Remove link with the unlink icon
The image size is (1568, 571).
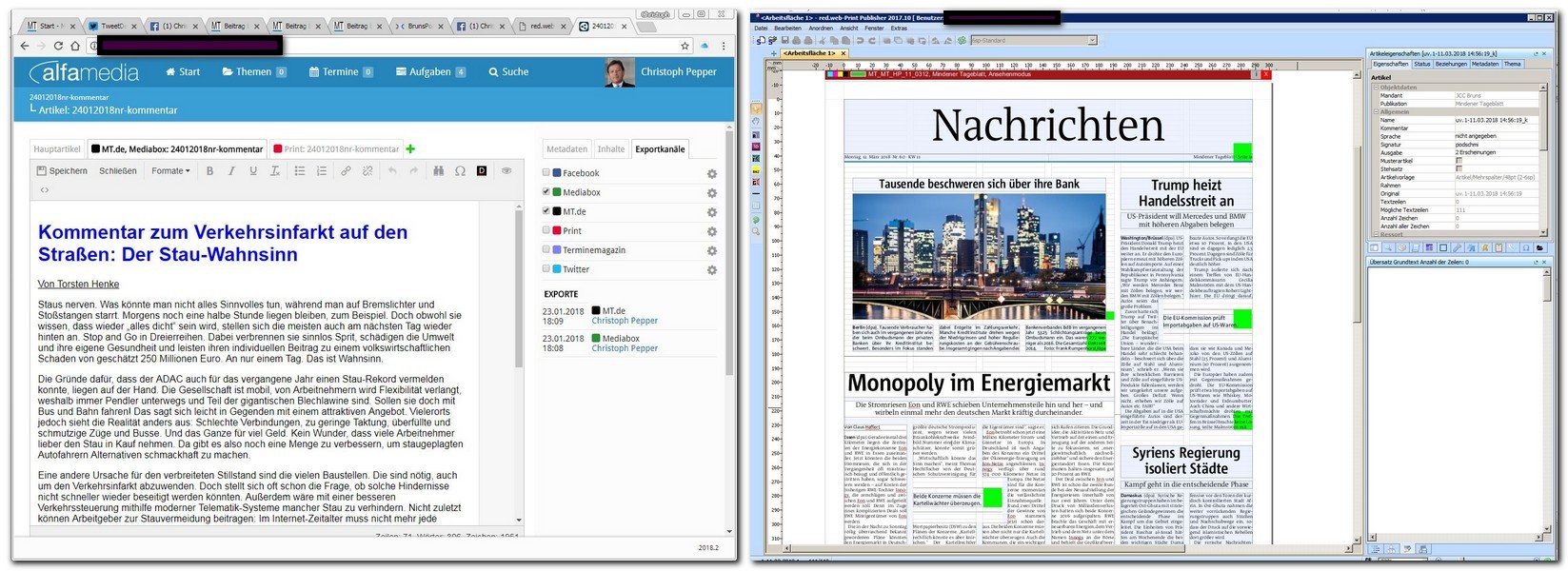coord(367,170)
